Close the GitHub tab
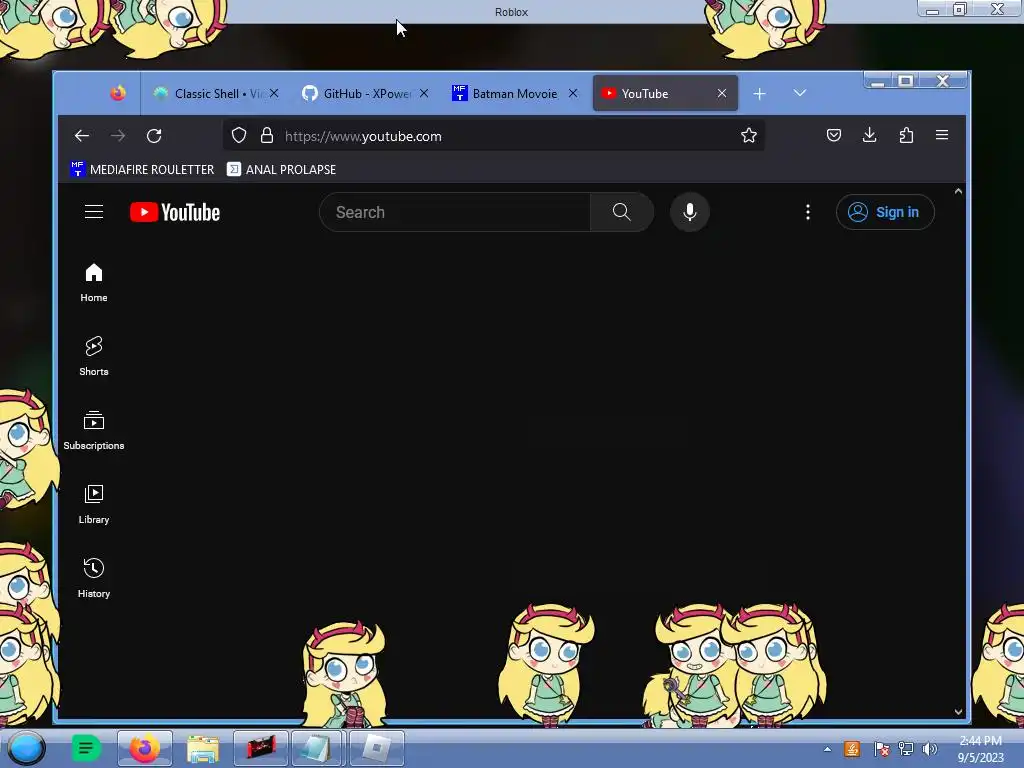The height and width of the screenshot is (768, 1024). click(x=424, y=93)
